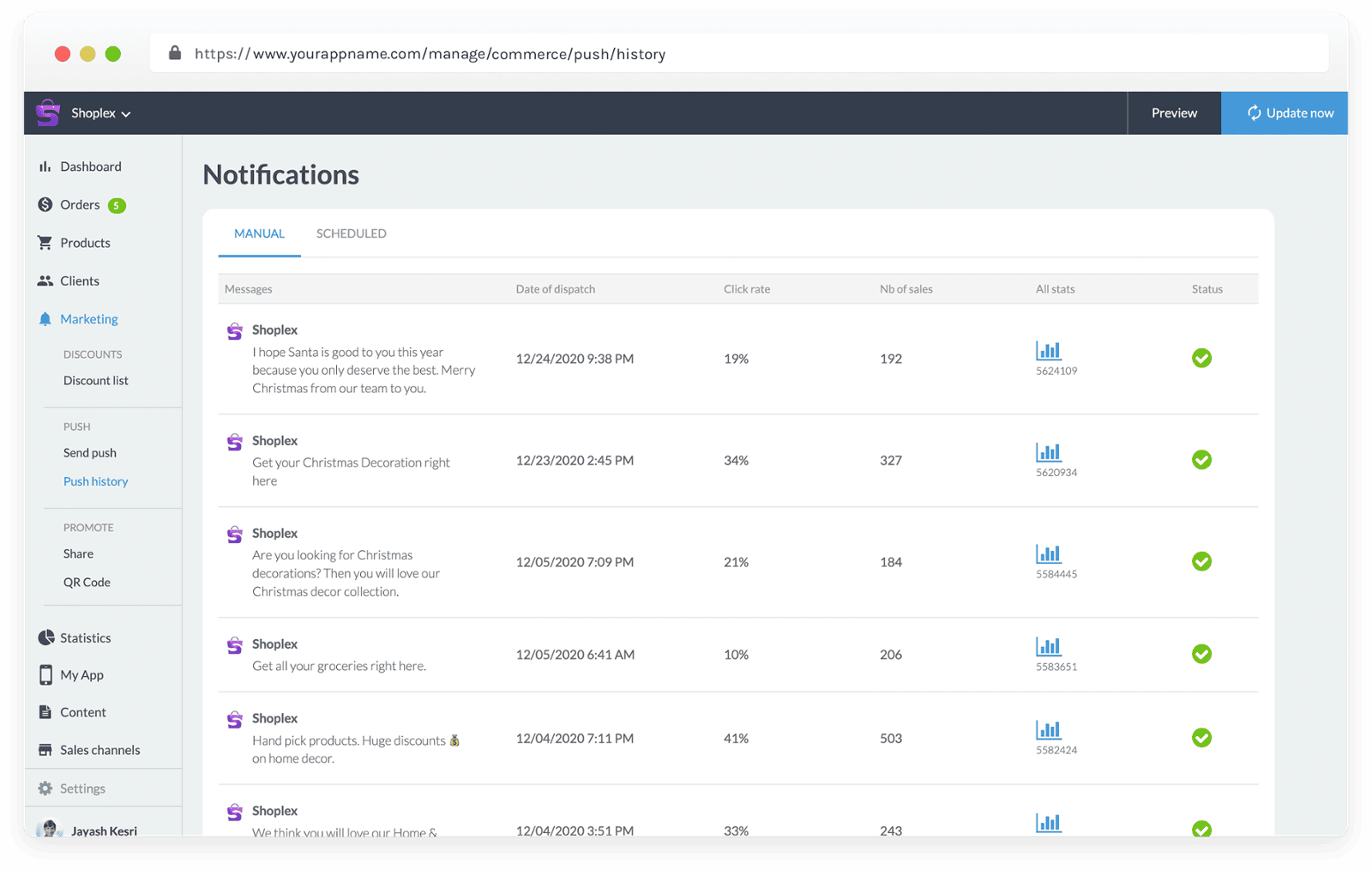
Task: Expand the Shoplex app switcher dropdown
Action: coord(127,112)
